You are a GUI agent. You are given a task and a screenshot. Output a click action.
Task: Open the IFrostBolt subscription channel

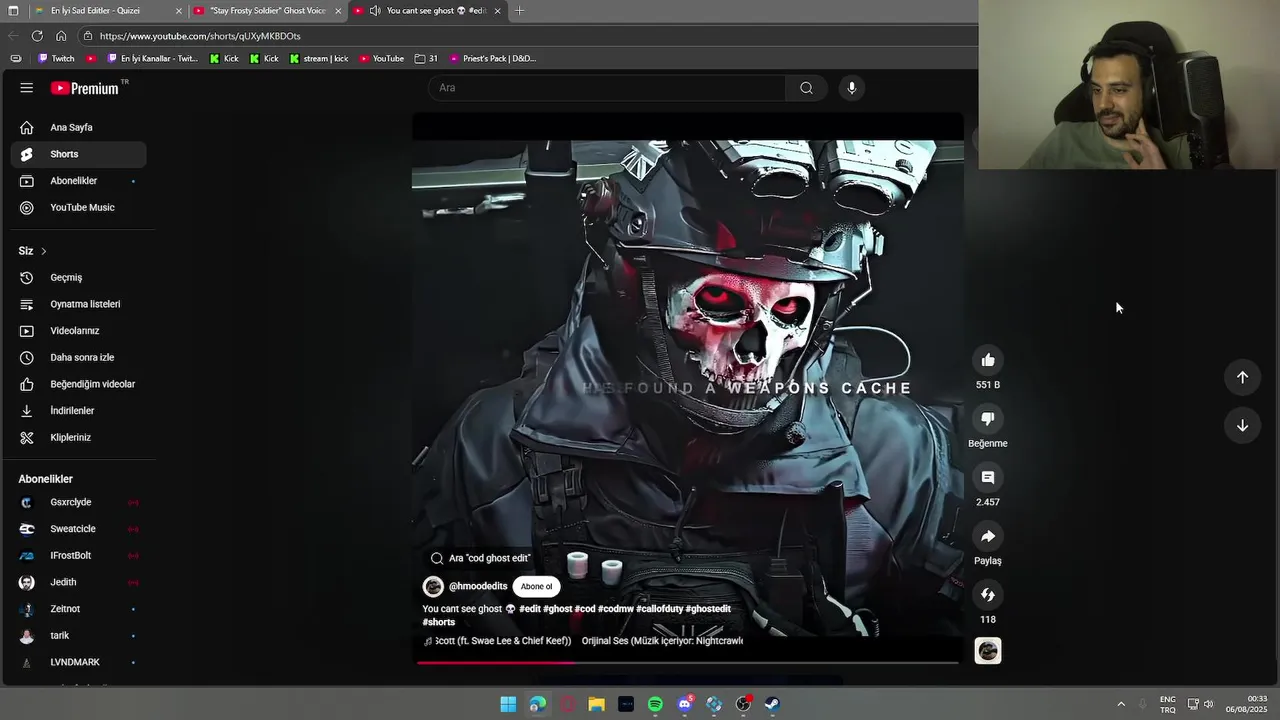(x=79, y=556)
